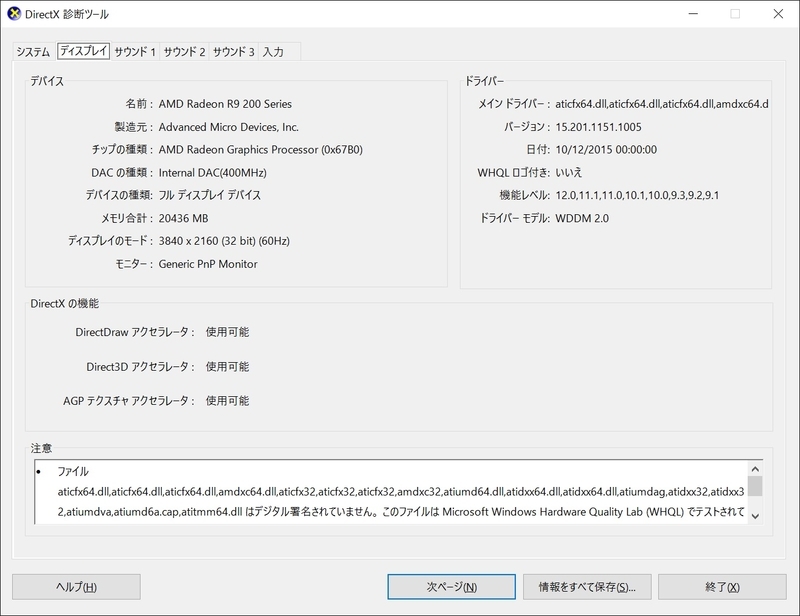Minimize the DirectX 診断ツール window
The image size is (800, 616).
point(693,14)
